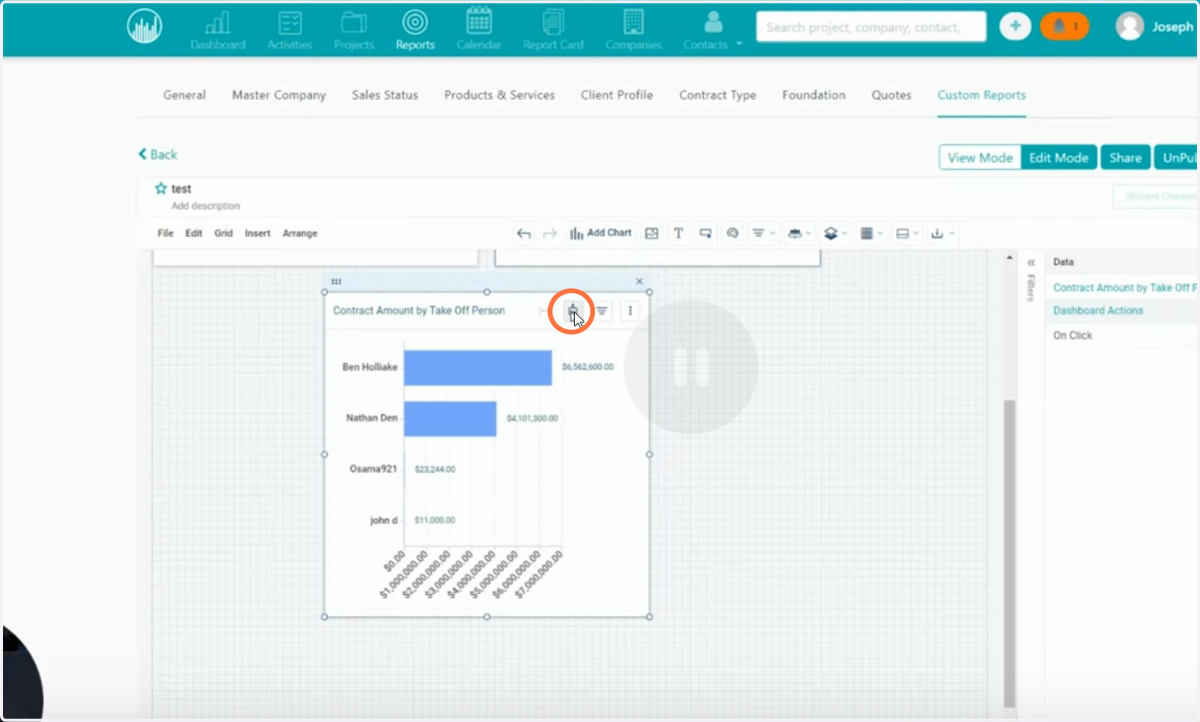Image resolution: width=1200 pixels, height=722 pixels.
Task: Insert a text box with the T icon
Action: [x=678, y=233]
